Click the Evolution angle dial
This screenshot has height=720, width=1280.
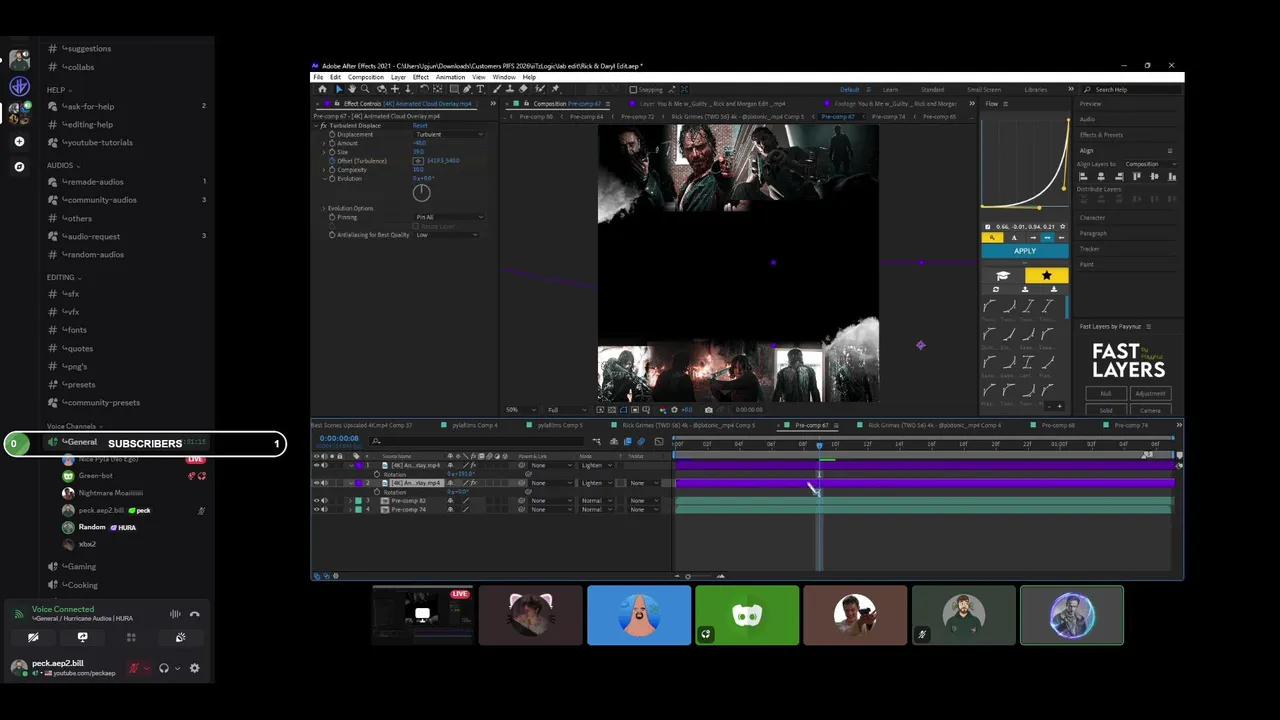[422, 193]
